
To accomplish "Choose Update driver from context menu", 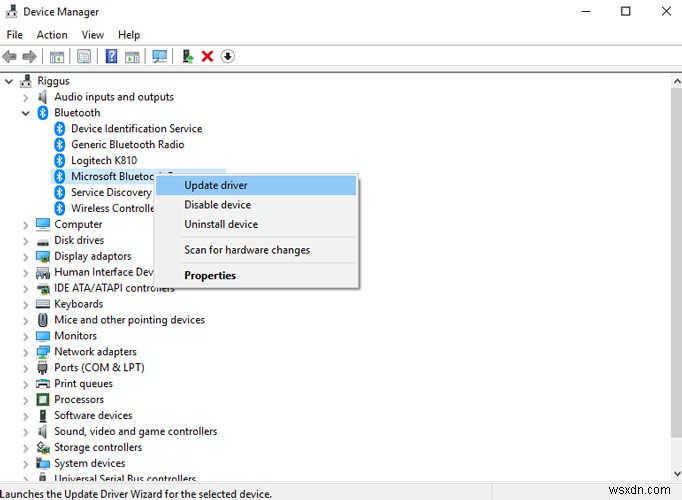I will tap(256, 185).
